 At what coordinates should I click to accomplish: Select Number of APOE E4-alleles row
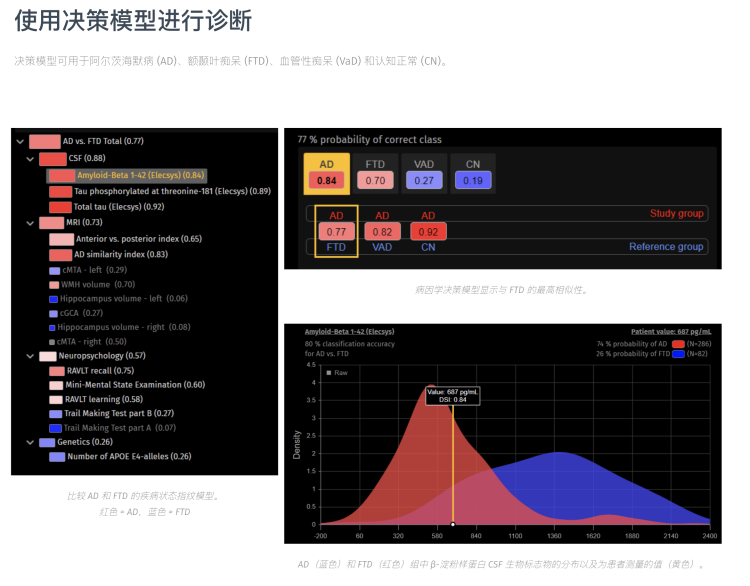pos(120,457)
